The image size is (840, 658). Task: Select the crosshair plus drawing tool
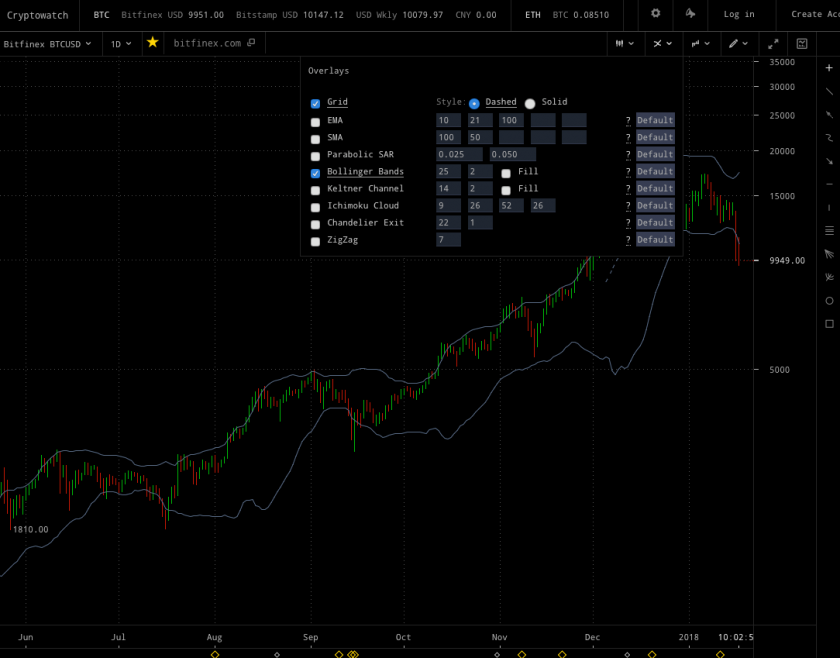[829, 68]
